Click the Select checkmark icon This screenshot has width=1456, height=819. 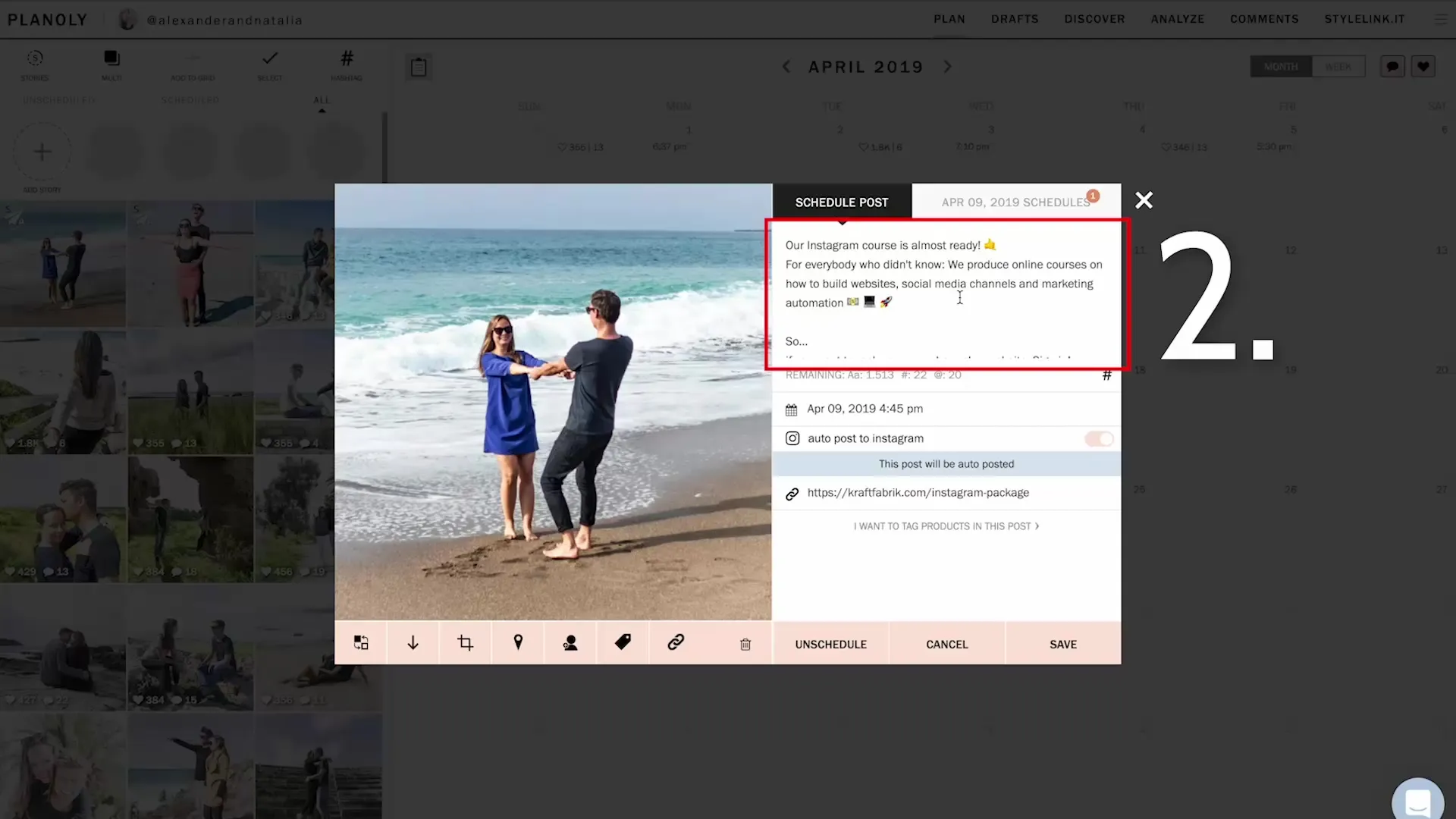pos(270,58)
